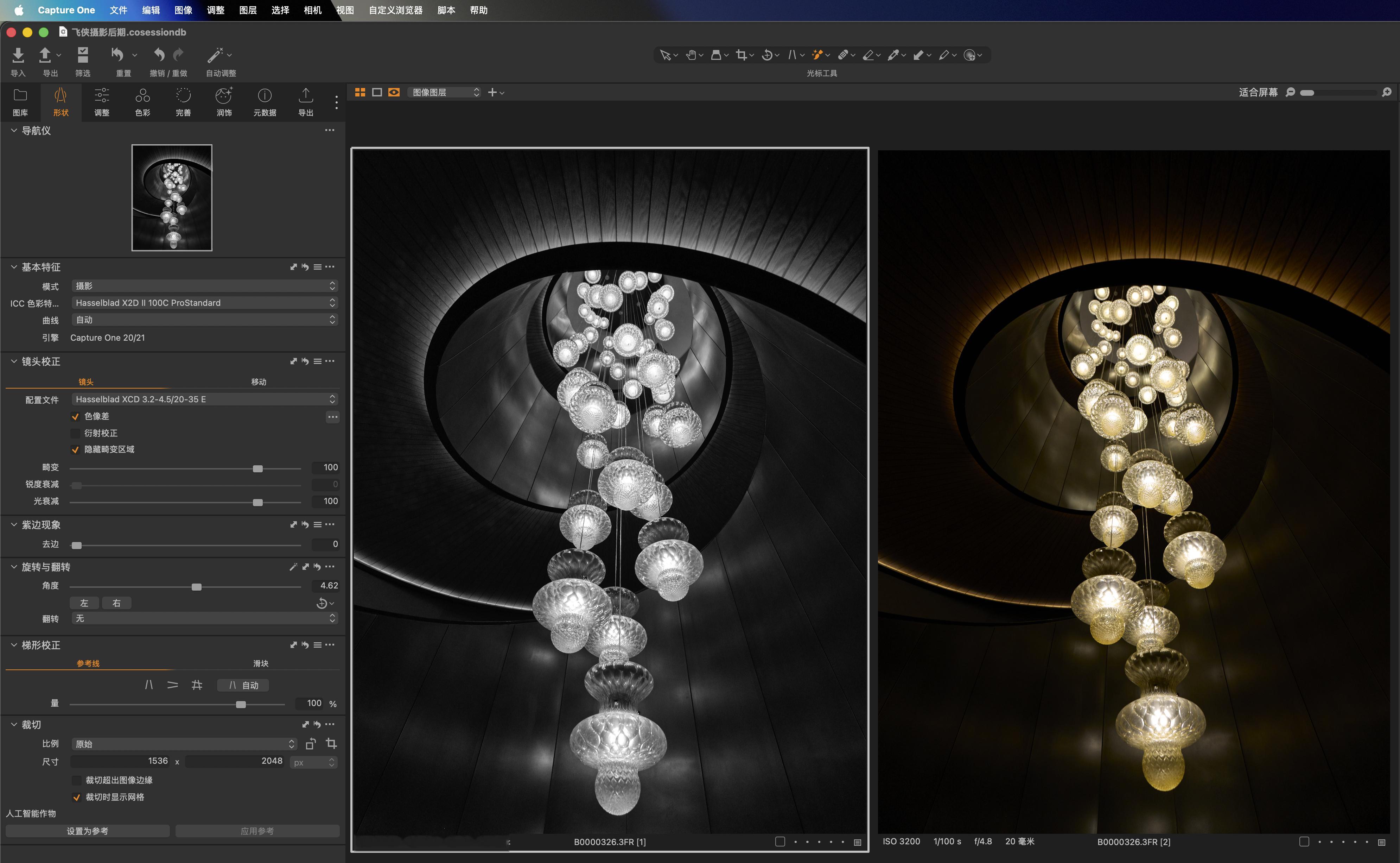Toggle selection box under B0000326.3FR [1]

(x=780, y=841)
